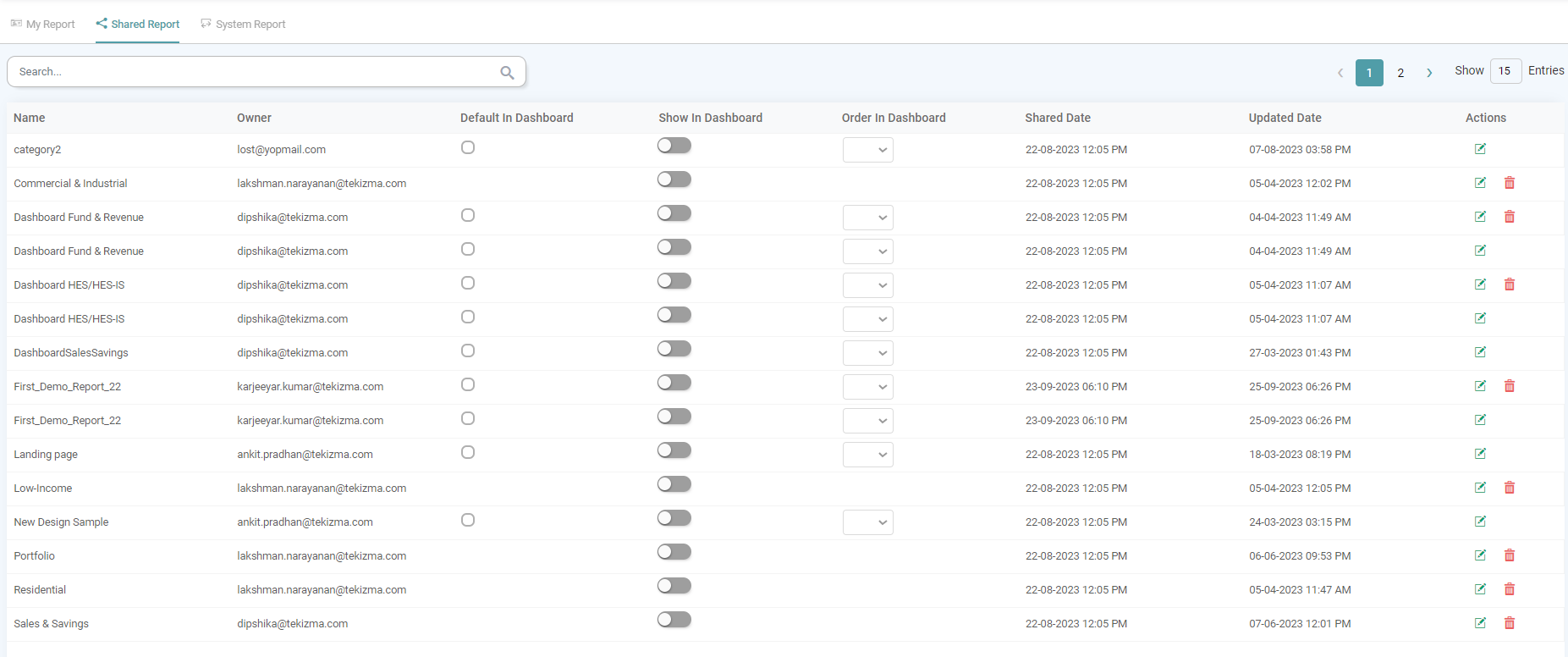Go to page 2
This screenshot has width=1568, height=657.
1400,73
